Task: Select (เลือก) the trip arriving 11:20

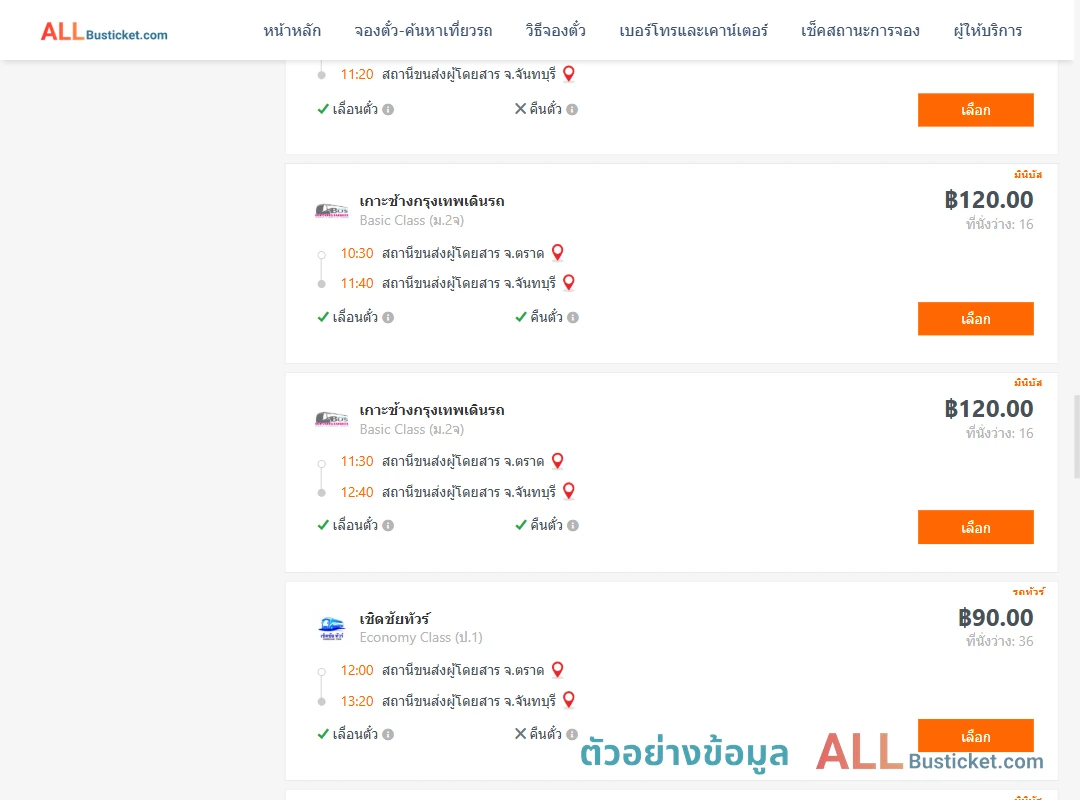Action: pos(975,110)
